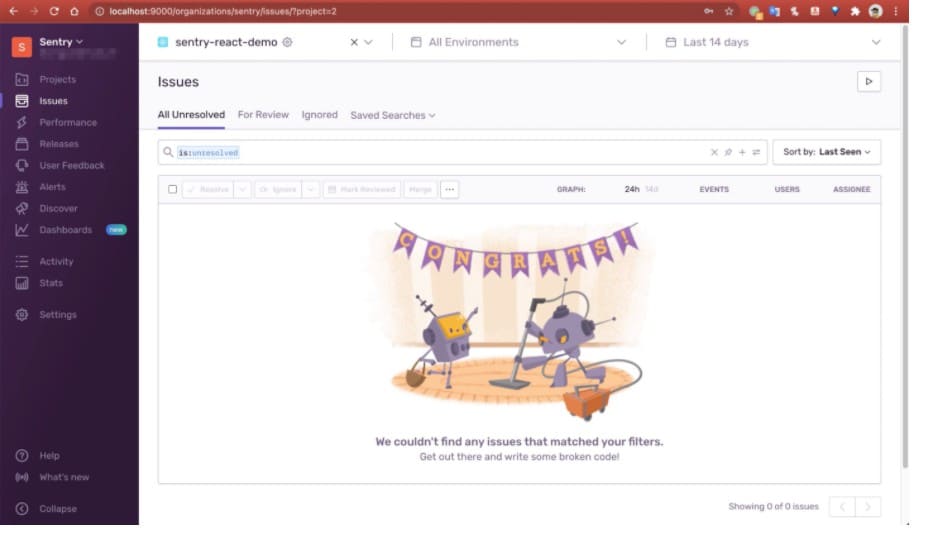Pin the current search with pin icon

coord(728,153)
